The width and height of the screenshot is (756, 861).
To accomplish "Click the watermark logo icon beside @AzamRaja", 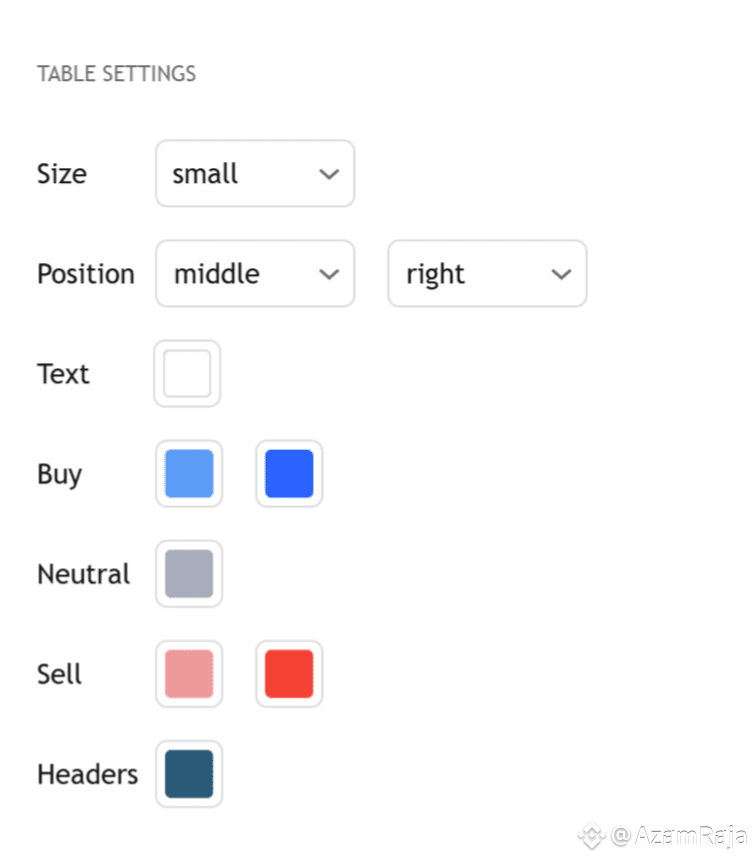I will coord(591,835).
